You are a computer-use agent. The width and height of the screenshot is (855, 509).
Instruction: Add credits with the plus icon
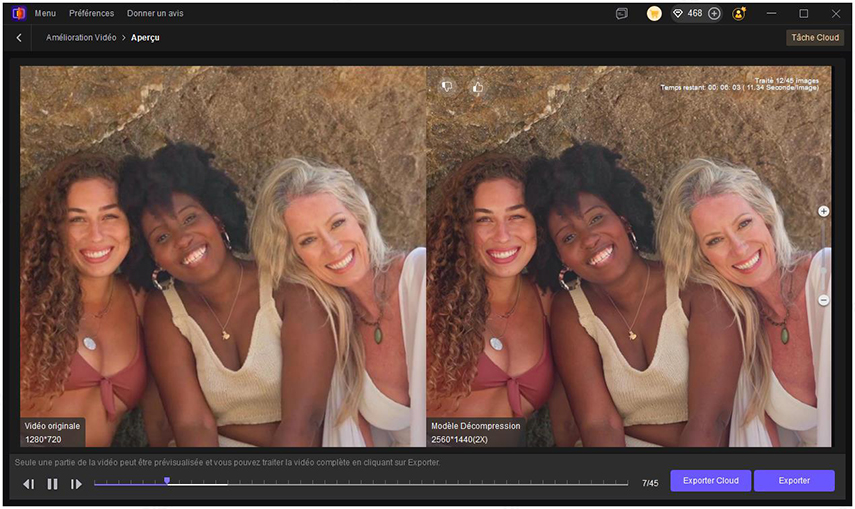pyautogui.click(x=714, y=14)
